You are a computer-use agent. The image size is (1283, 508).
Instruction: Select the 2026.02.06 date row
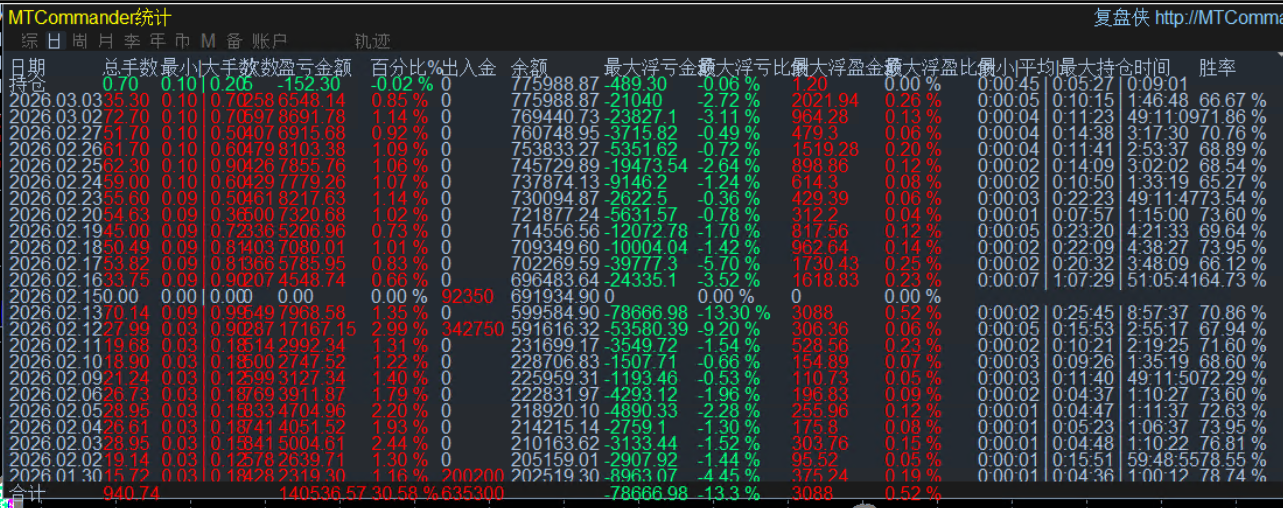(x=55, y=394)
